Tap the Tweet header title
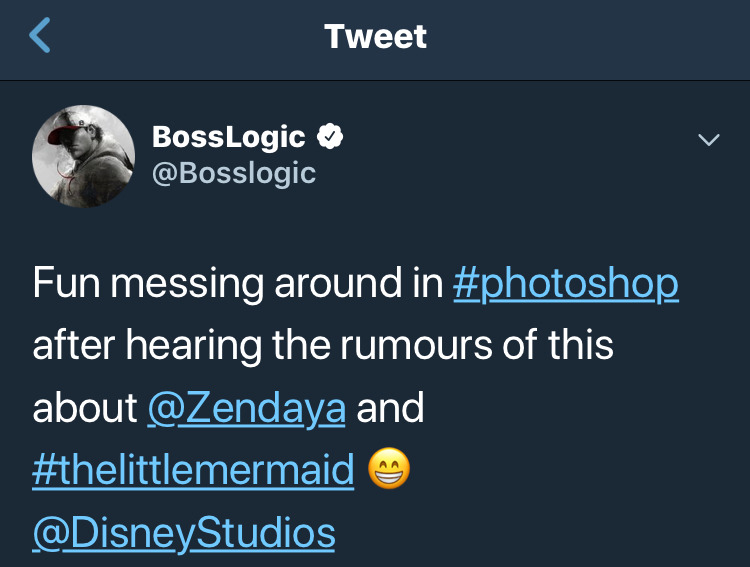The height and width of the screenshot is (567, 750). pos(375,37)
